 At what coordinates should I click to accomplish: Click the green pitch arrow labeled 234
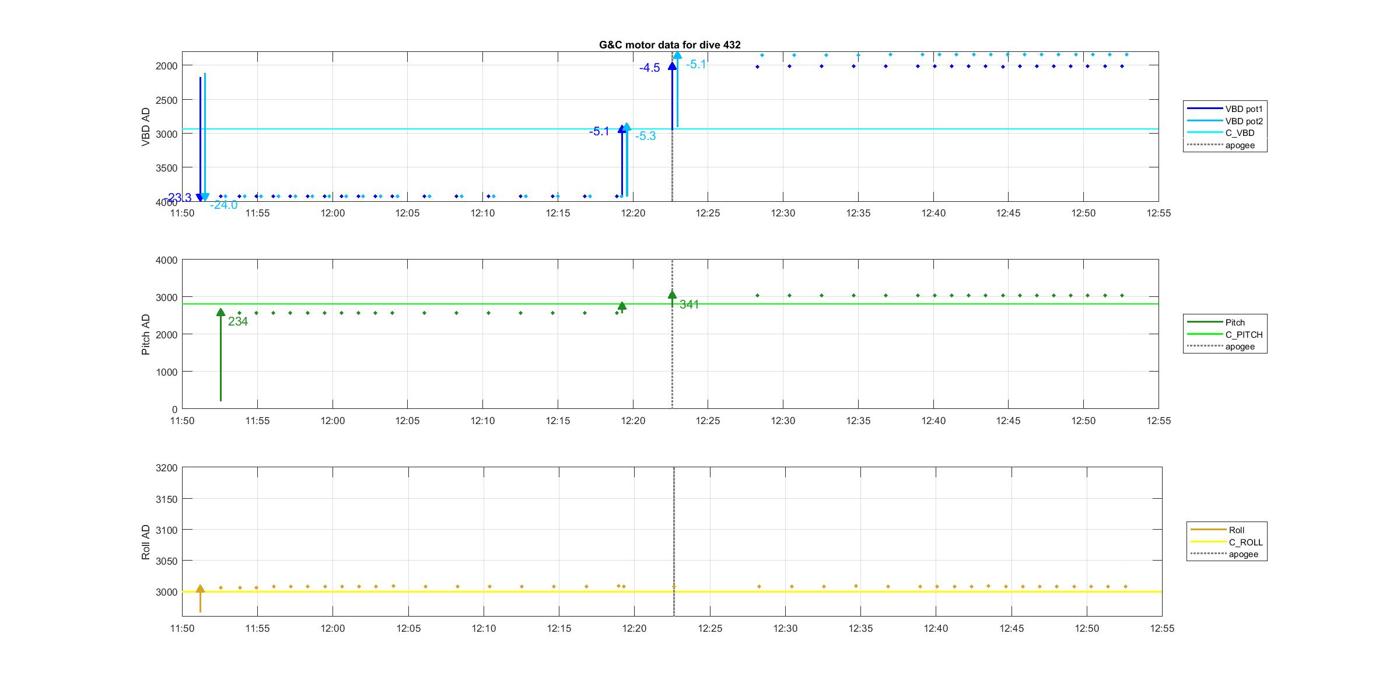tap(221, 355)
